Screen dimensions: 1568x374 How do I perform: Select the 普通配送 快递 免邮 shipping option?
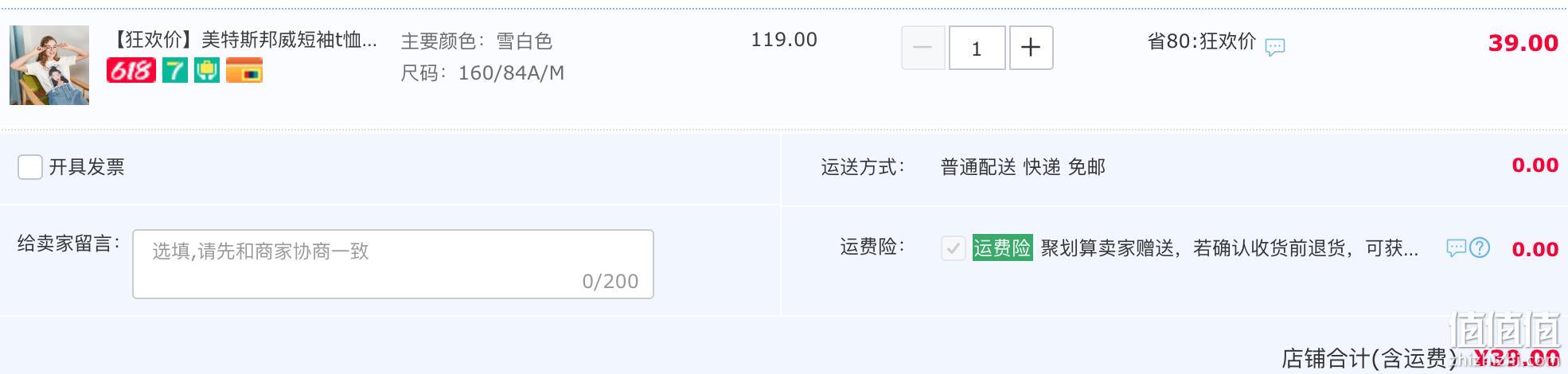[1023, 167]
